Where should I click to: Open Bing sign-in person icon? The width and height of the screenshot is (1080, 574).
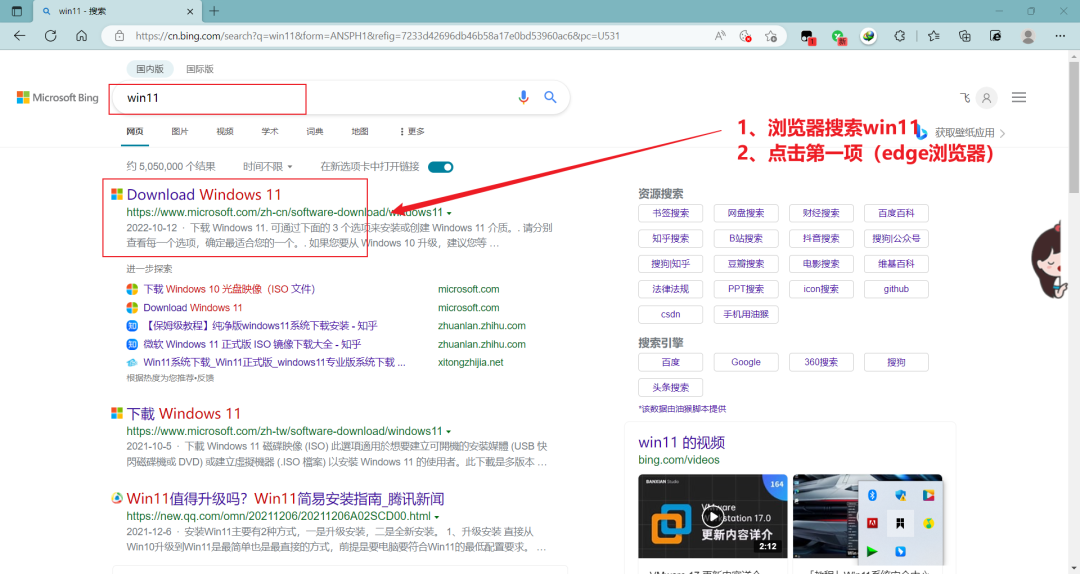coord(986,98)
